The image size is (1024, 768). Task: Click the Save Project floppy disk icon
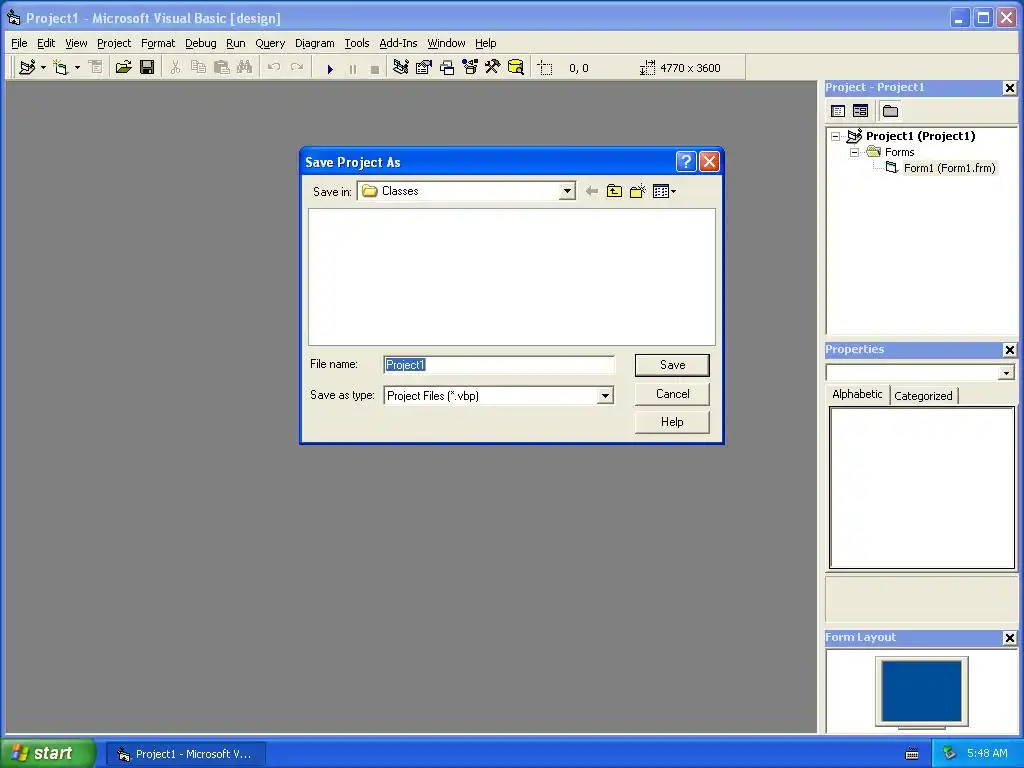(x=147, y=67)
